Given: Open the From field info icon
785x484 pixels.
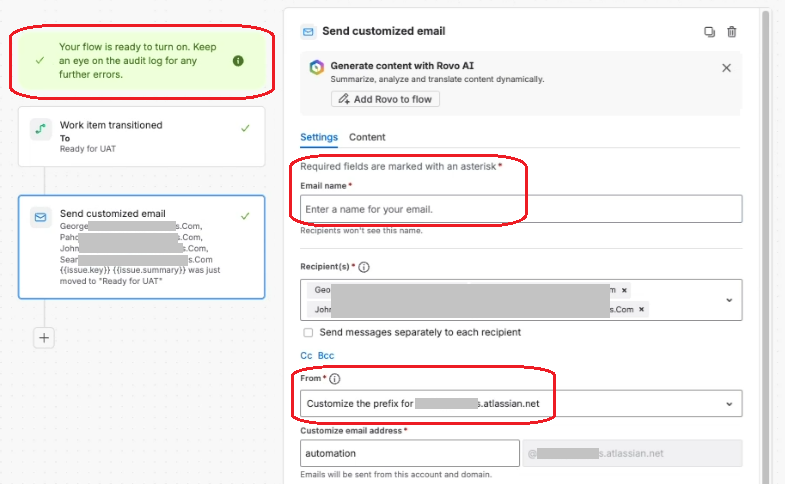Looking at the screenshot, I should pos(335,379).
